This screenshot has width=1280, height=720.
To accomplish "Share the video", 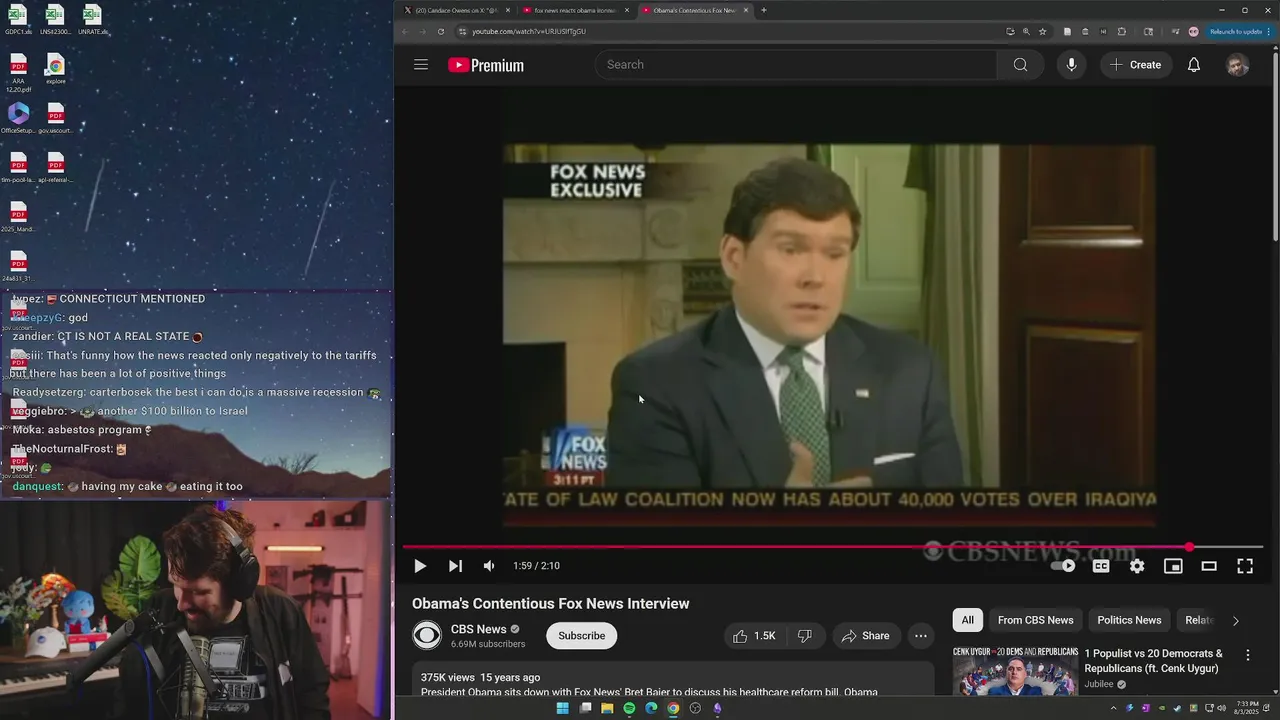I will click(x=865, y=636).
